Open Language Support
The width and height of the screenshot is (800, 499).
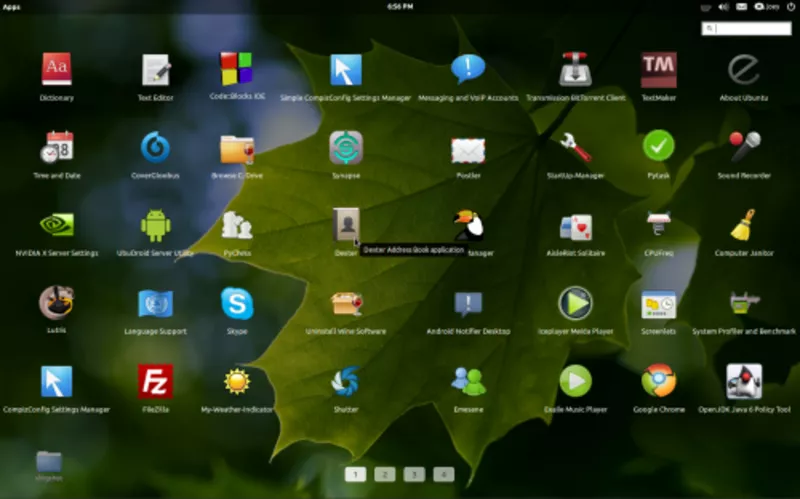click(x=156, y=304)
